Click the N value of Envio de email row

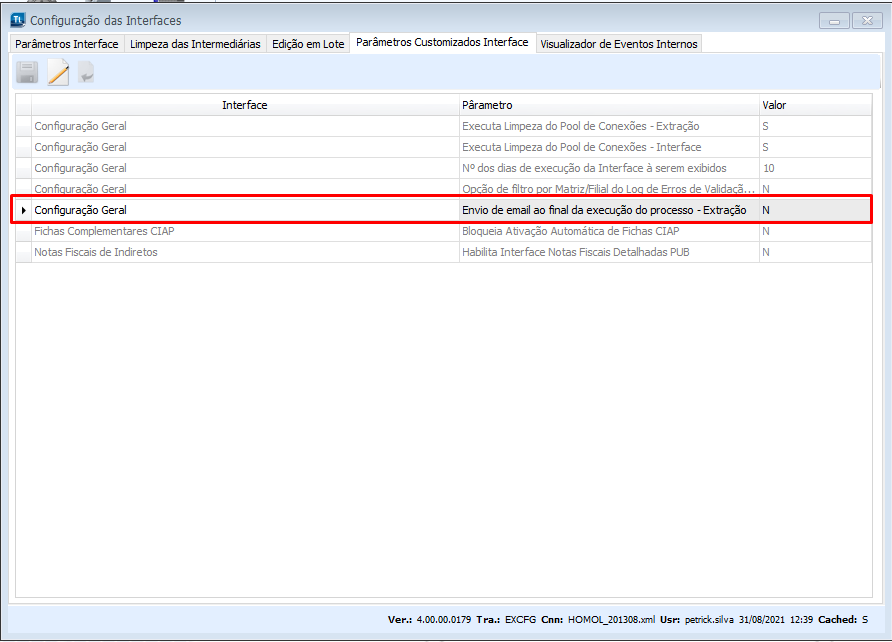click(x=766, y=210)
